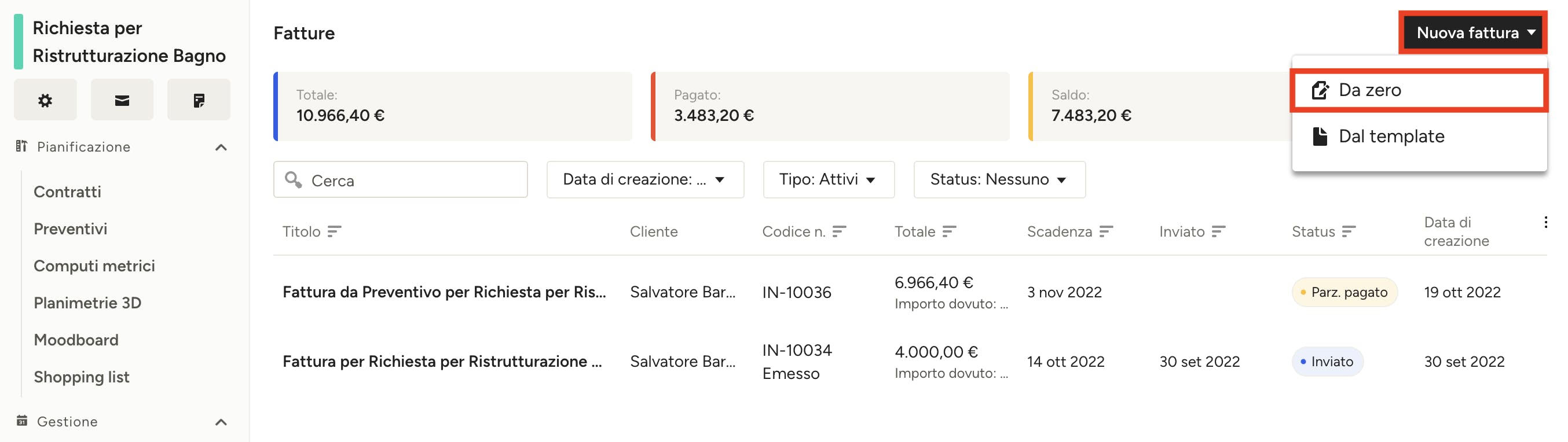Image resolution: width=1568 pixels, height=442 pixels.
Task: Collapse the Gestione section chevron
Action: point(221,422)
